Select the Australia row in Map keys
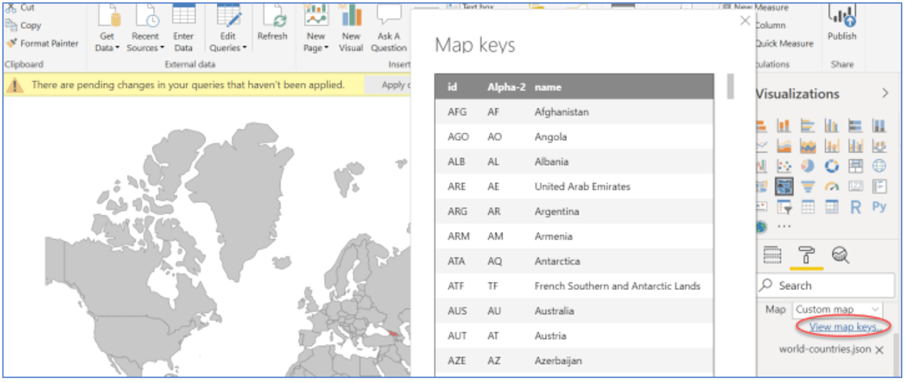The height and width of the screenshot is (382, 905). point(574,310)
